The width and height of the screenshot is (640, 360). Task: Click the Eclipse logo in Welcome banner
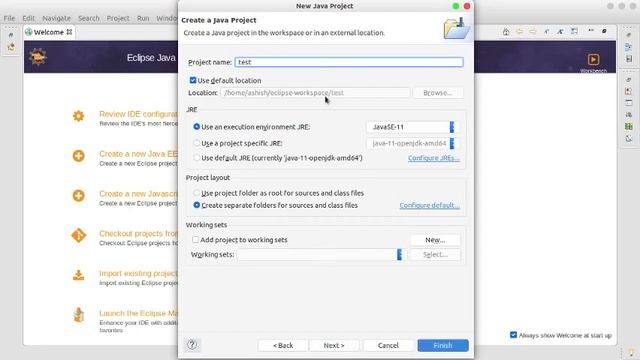pyautogui.click(x=38, y=57)
